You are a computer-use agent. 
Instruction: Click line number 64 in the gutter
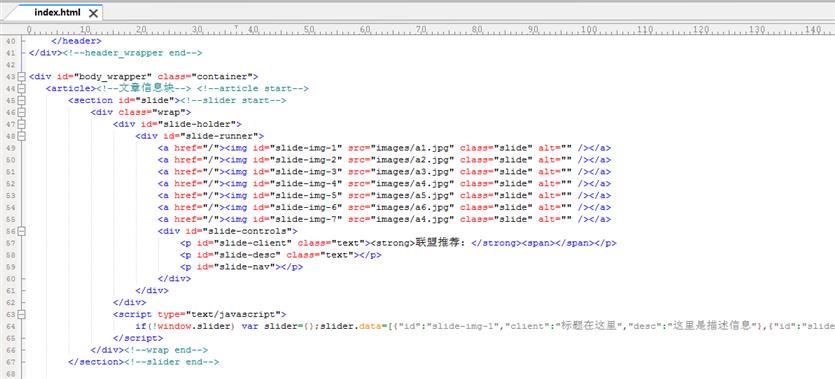click(x=11, y=326)
